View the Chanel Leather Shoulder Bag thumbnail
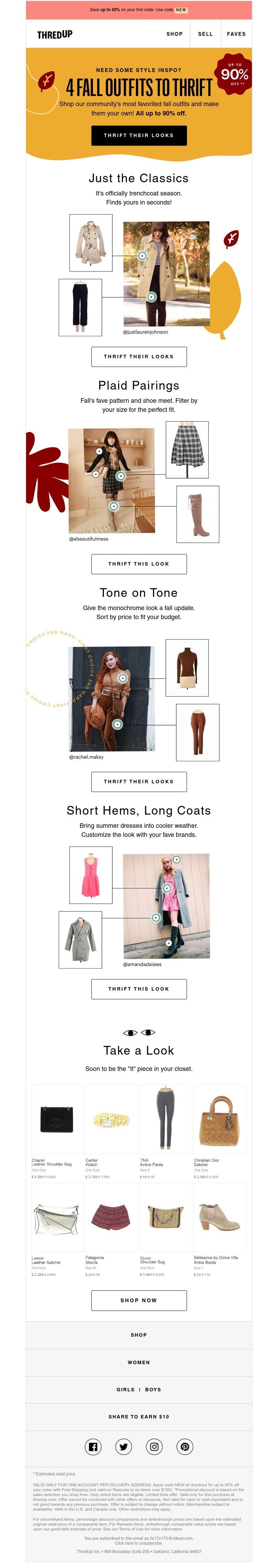The image size is (278, 1568). [57, 1119]
